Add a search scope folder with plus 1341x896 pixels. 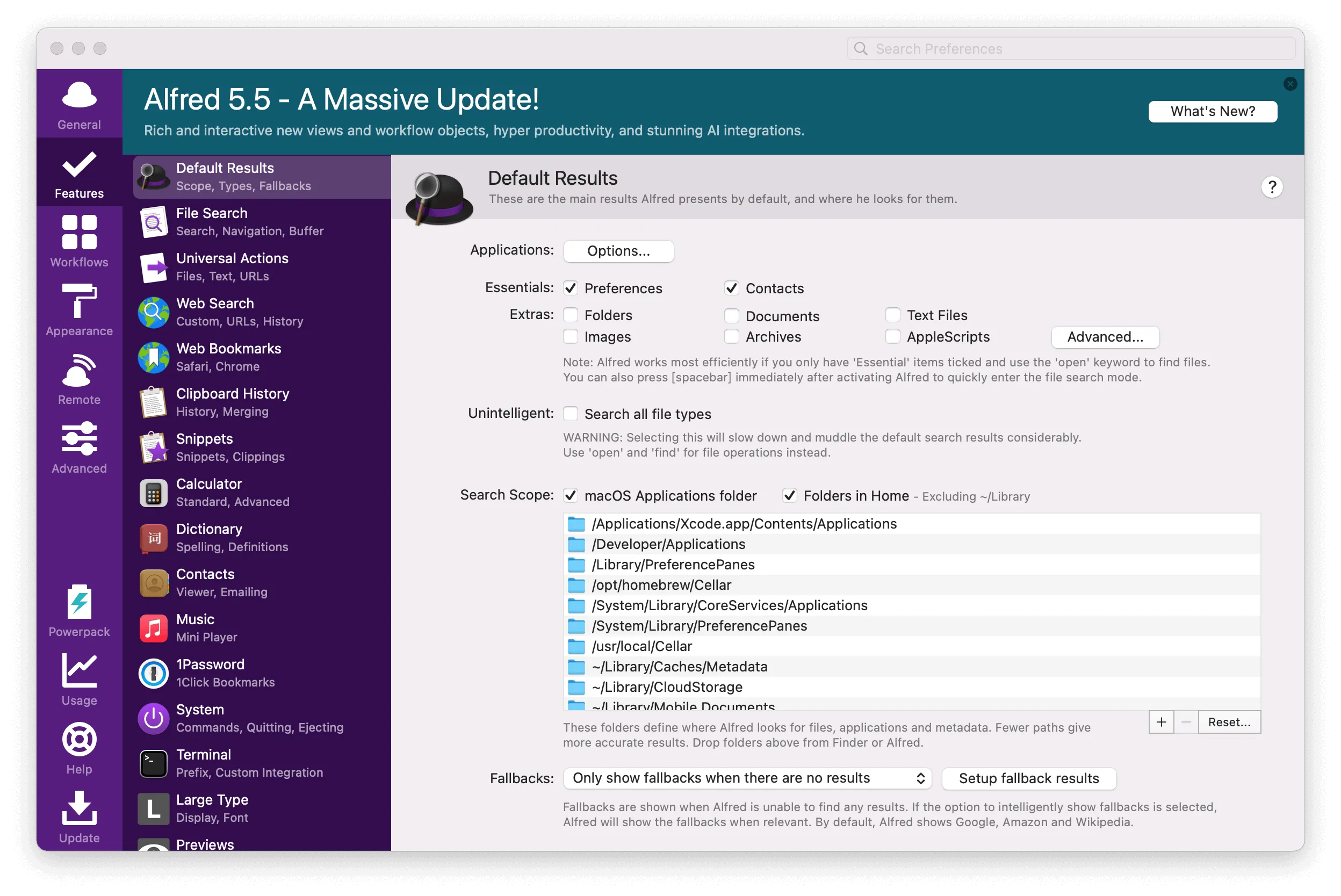[x=1161, y=722]
